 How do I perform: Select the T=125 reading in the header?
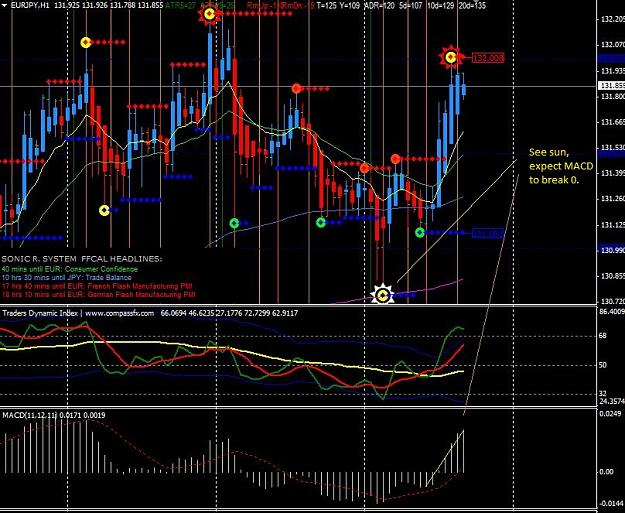click(328, 6)
